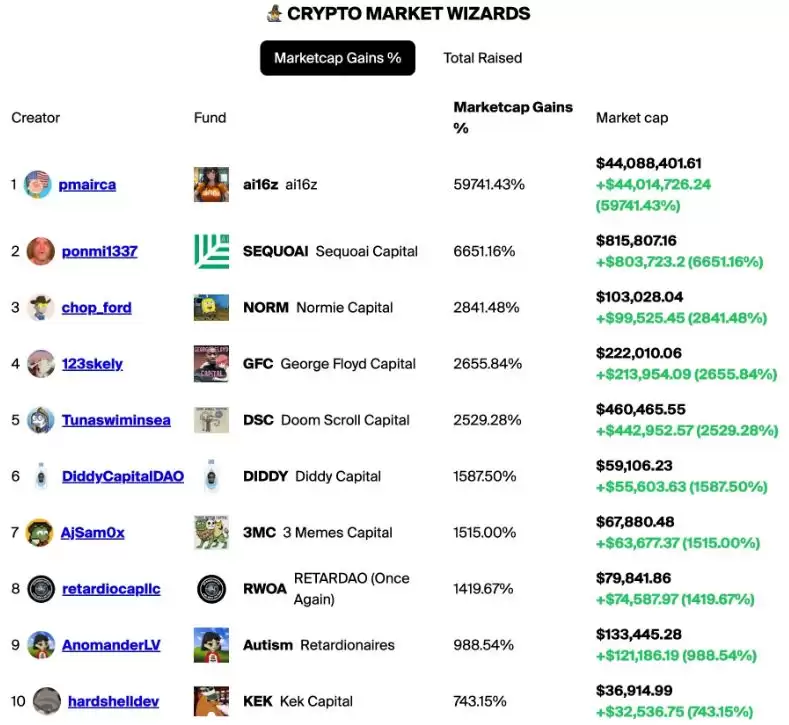The image size is (789, 725).
Task: Click the Kek Capital fund image
Action: point(211,701)
